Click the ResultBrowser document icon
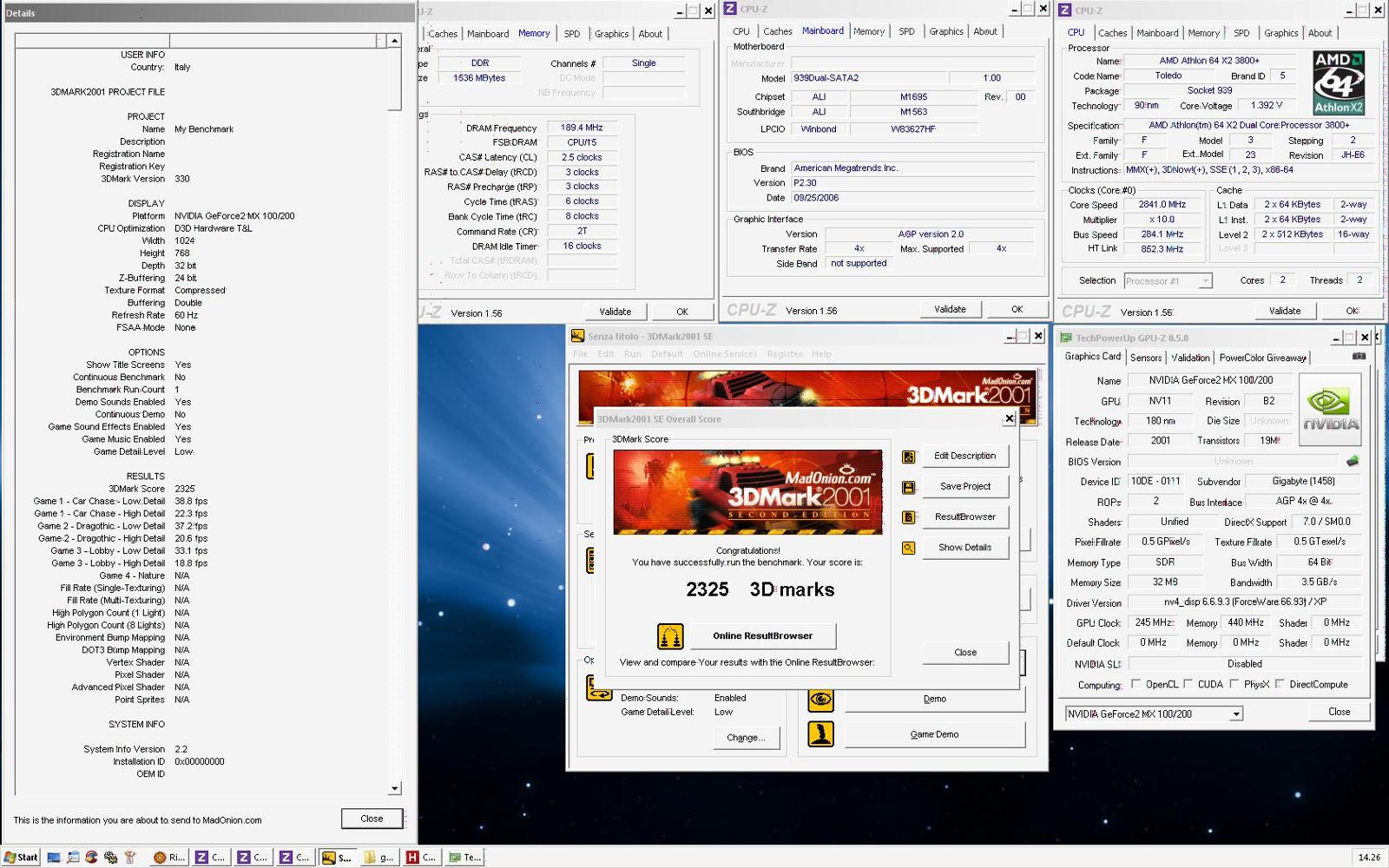This screenshot has width=1389, height=868. (908, 517)
